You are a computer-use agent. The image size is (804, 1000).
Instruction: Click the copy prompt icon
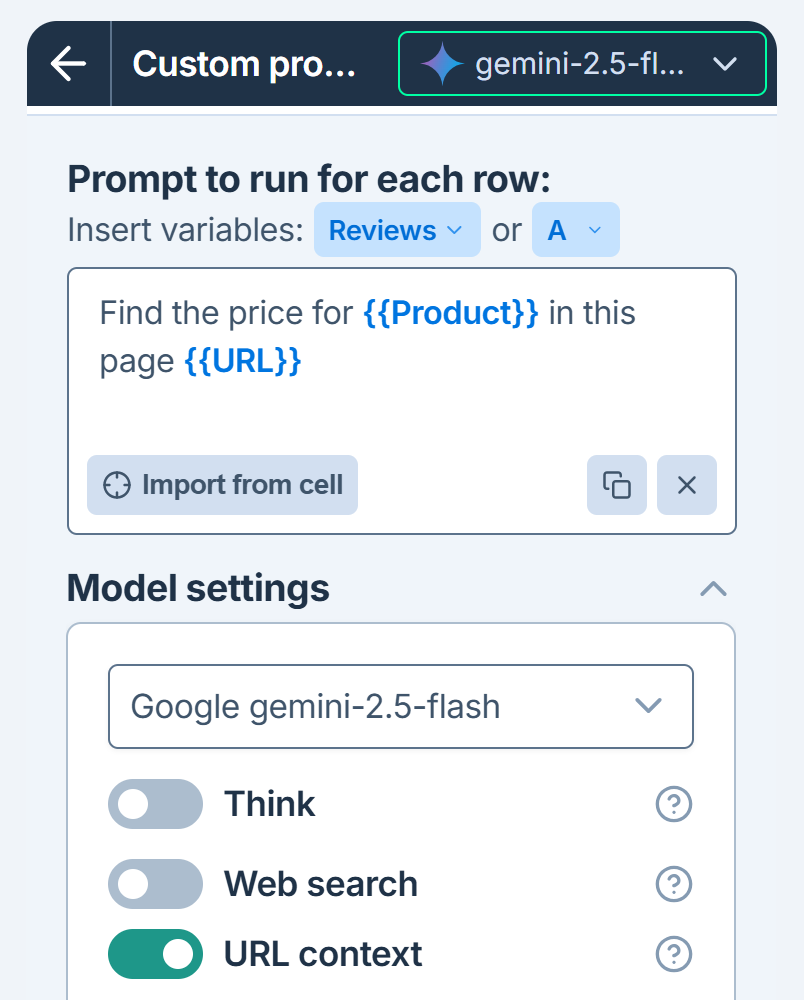pos(617,485)
